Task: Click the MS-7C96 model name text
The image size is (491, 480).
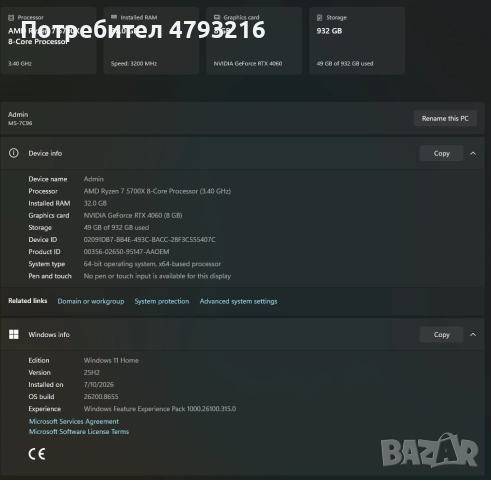Action: (x=20, y=123)
